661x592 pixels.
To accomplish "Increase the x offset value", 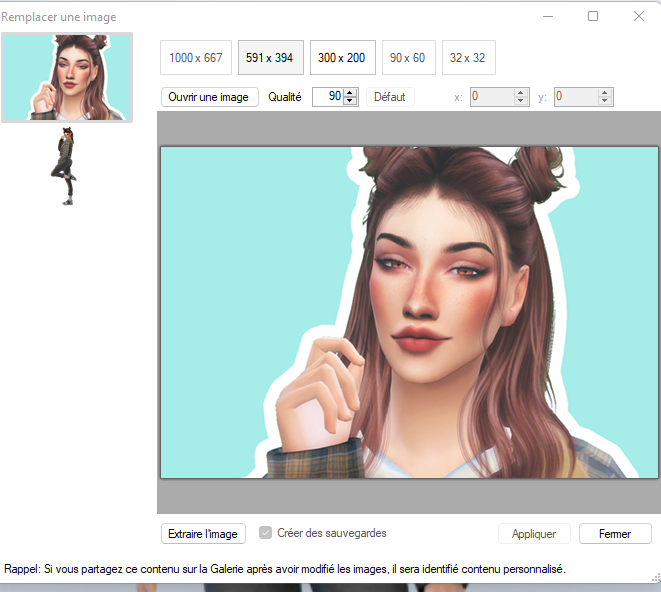I will [521, 93].
